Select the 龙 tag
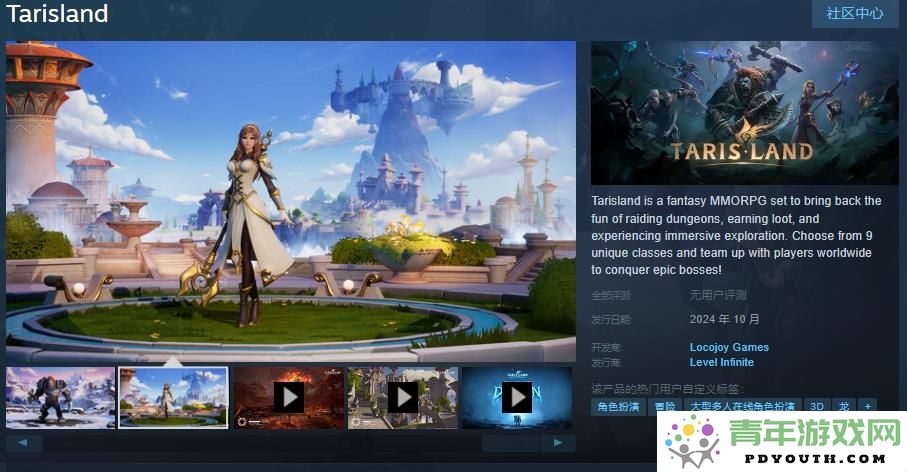Viewport: 907px width, 472px height. pos(844,406)
